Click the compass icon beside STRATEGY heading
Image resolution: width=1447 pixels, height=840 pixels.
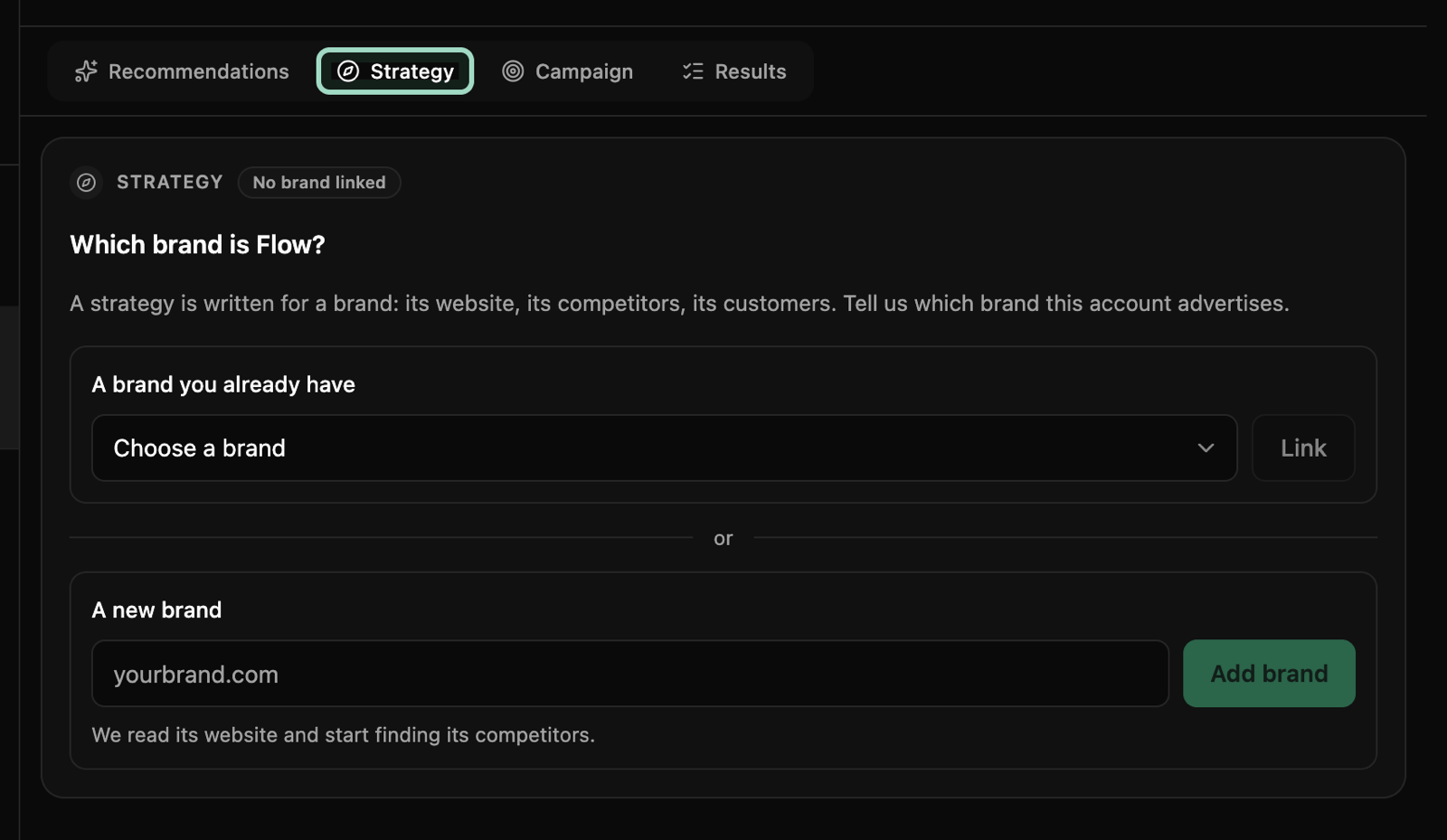click(x=87, y=183)
